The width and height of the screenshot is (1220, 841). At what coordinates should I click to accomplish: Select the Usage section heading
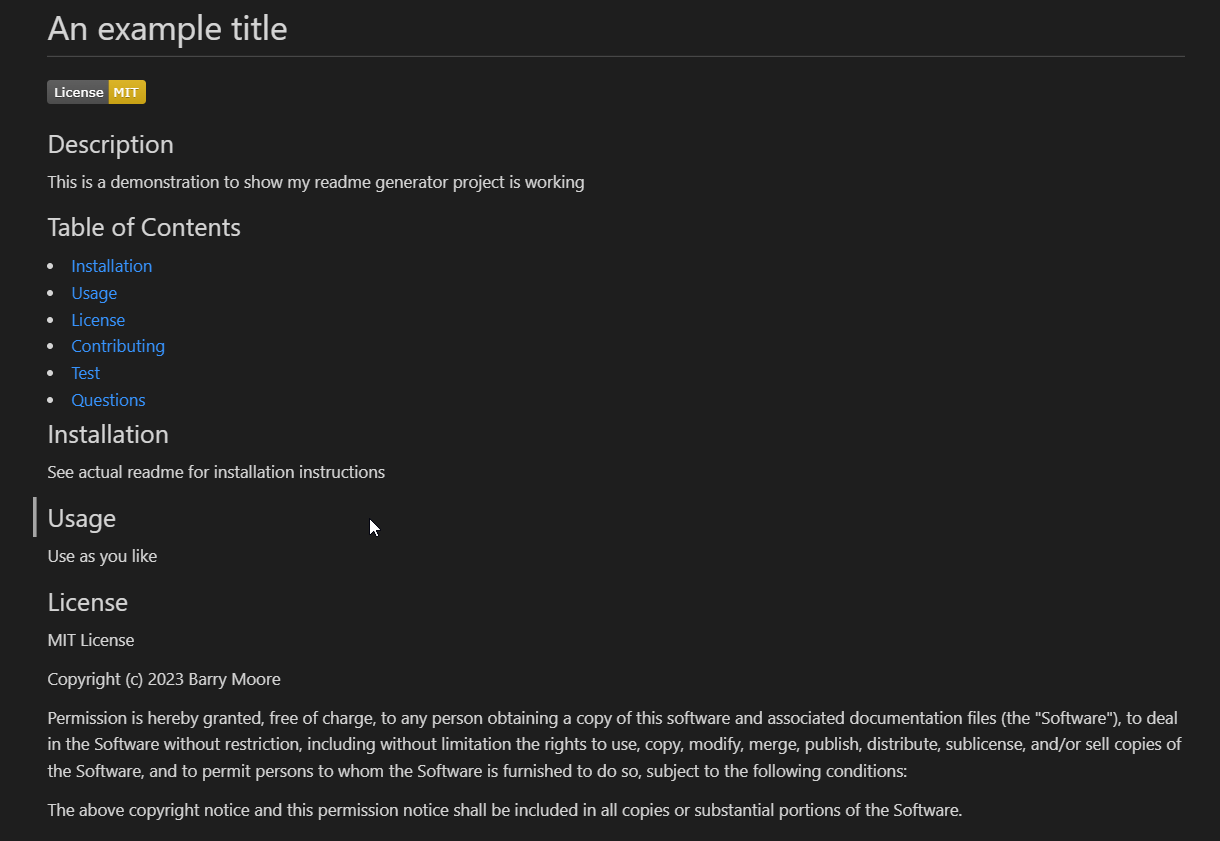[x=82, y=519]
